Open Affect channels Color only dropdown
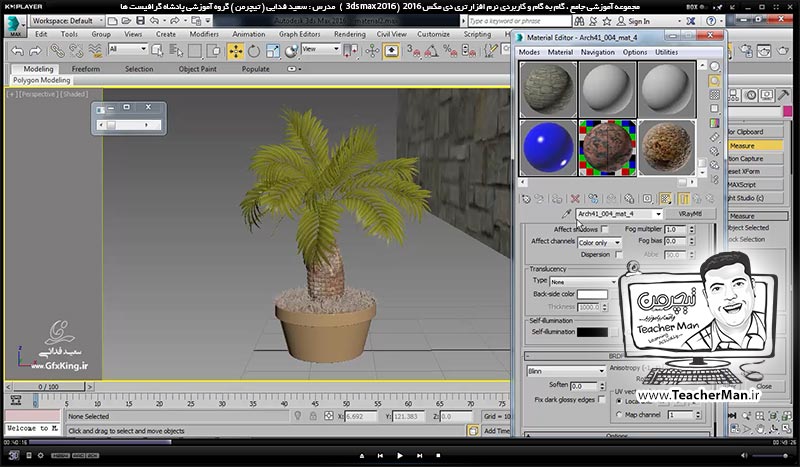800x467 pixels. click(599, 242)
